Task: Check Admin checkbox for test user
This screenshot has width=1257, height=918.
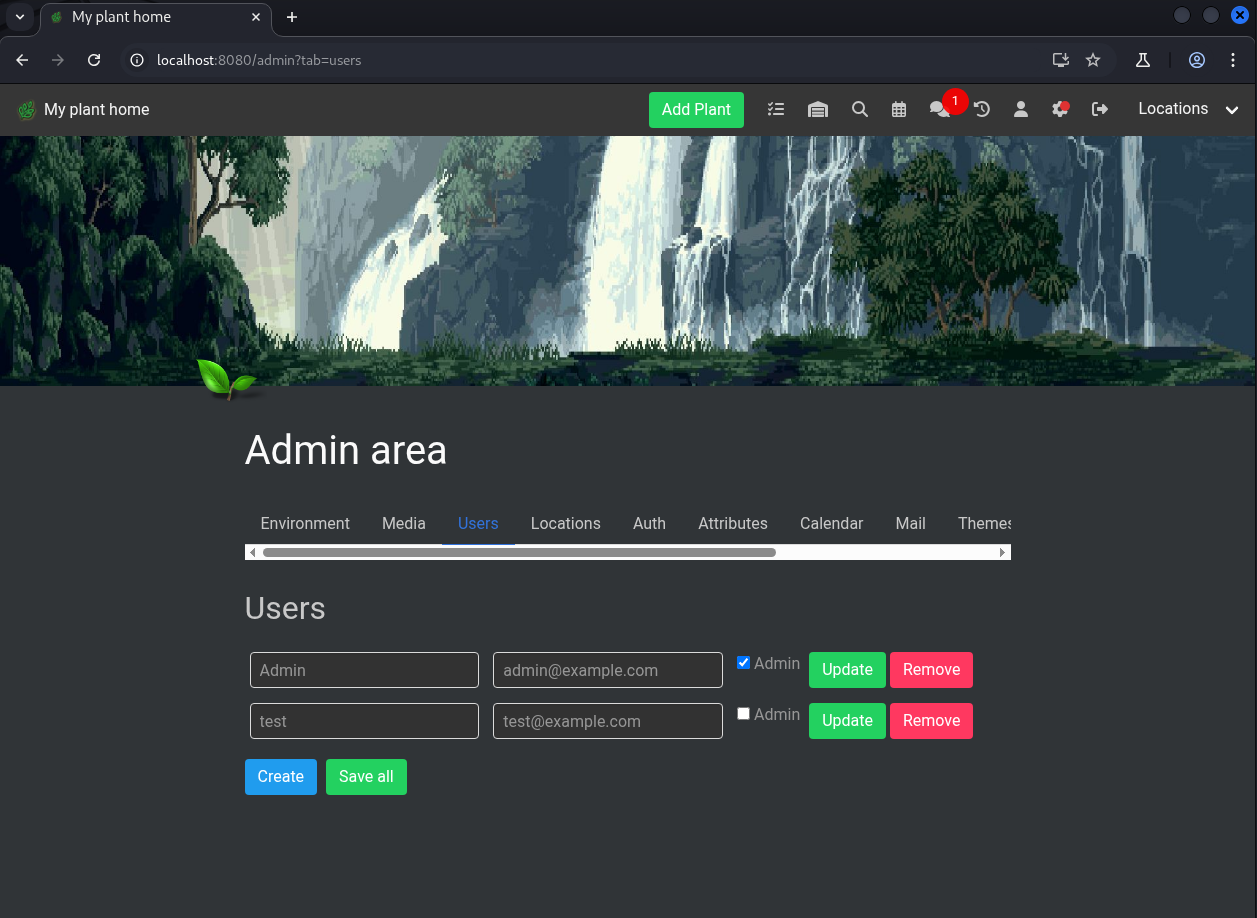Action: pos(743,713)
